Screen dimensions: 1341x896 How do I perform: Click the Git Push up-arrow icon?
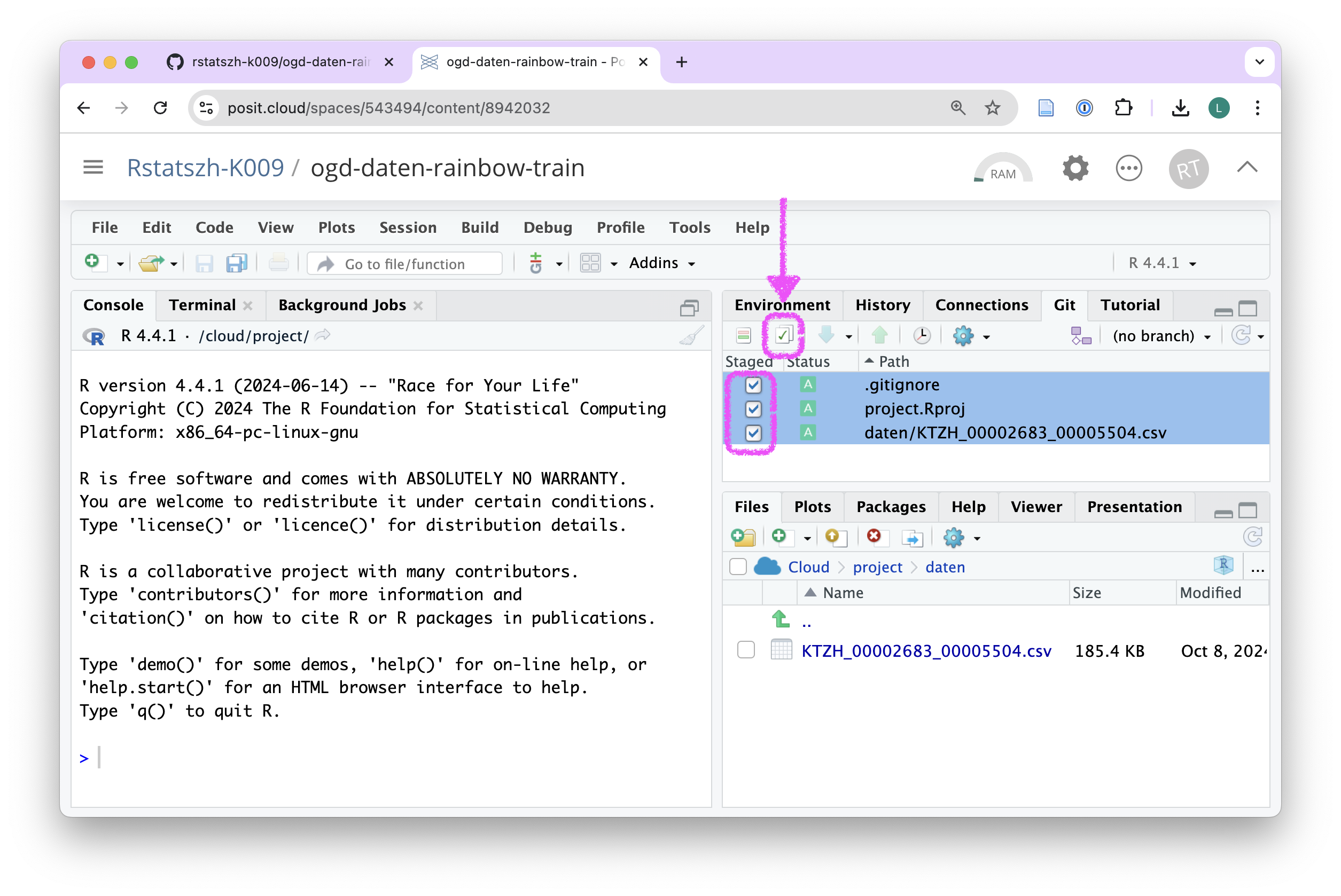click(879, 335)
